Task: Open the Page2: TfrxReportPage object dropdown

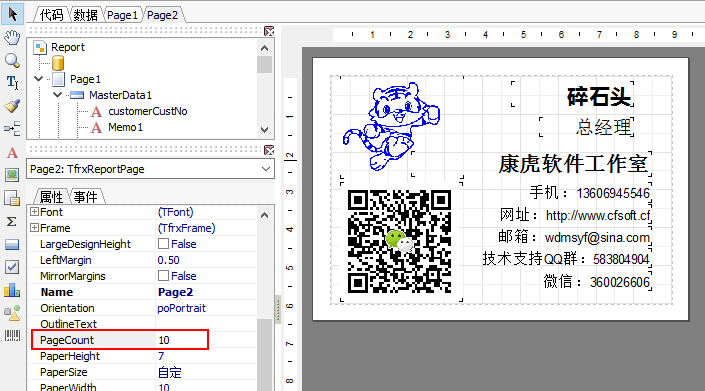Action: pos(266,169)
